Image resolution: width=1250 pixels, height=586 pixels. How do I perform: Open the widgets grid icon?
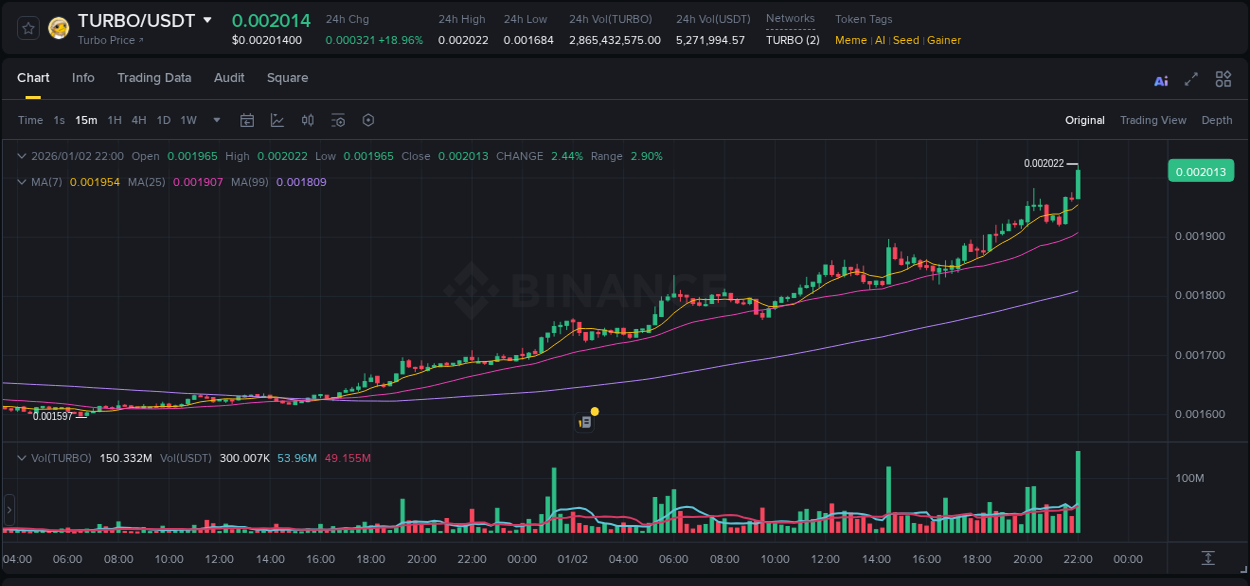click(1223, 78)
